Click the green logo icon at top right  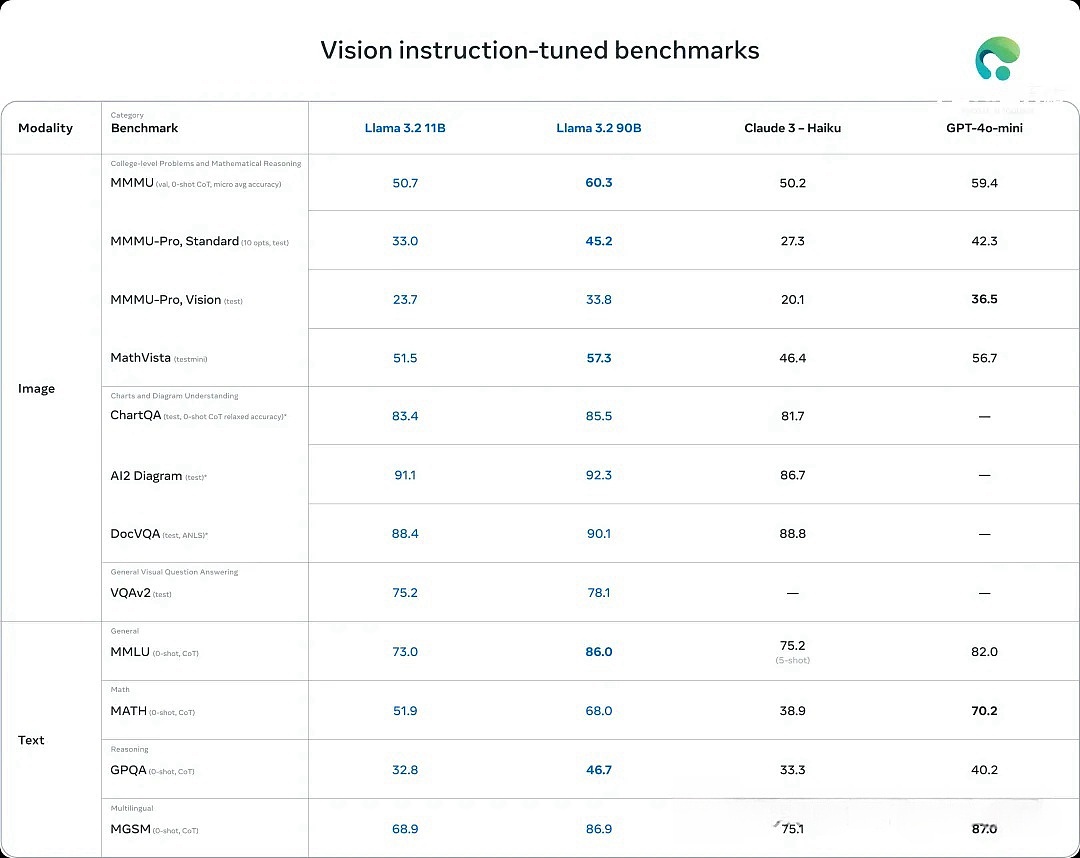tap(997, 59)
